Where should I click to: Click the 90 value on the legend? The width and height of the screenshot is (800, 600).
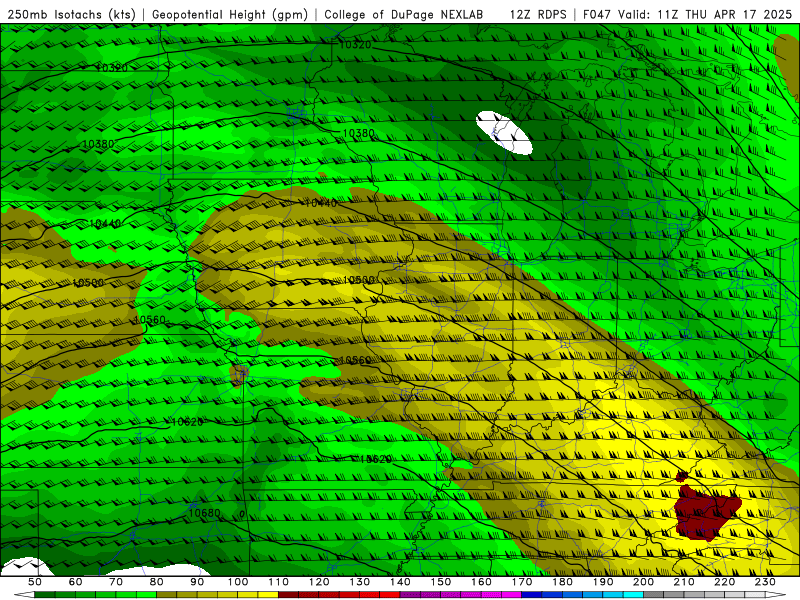tap(197, 582)
